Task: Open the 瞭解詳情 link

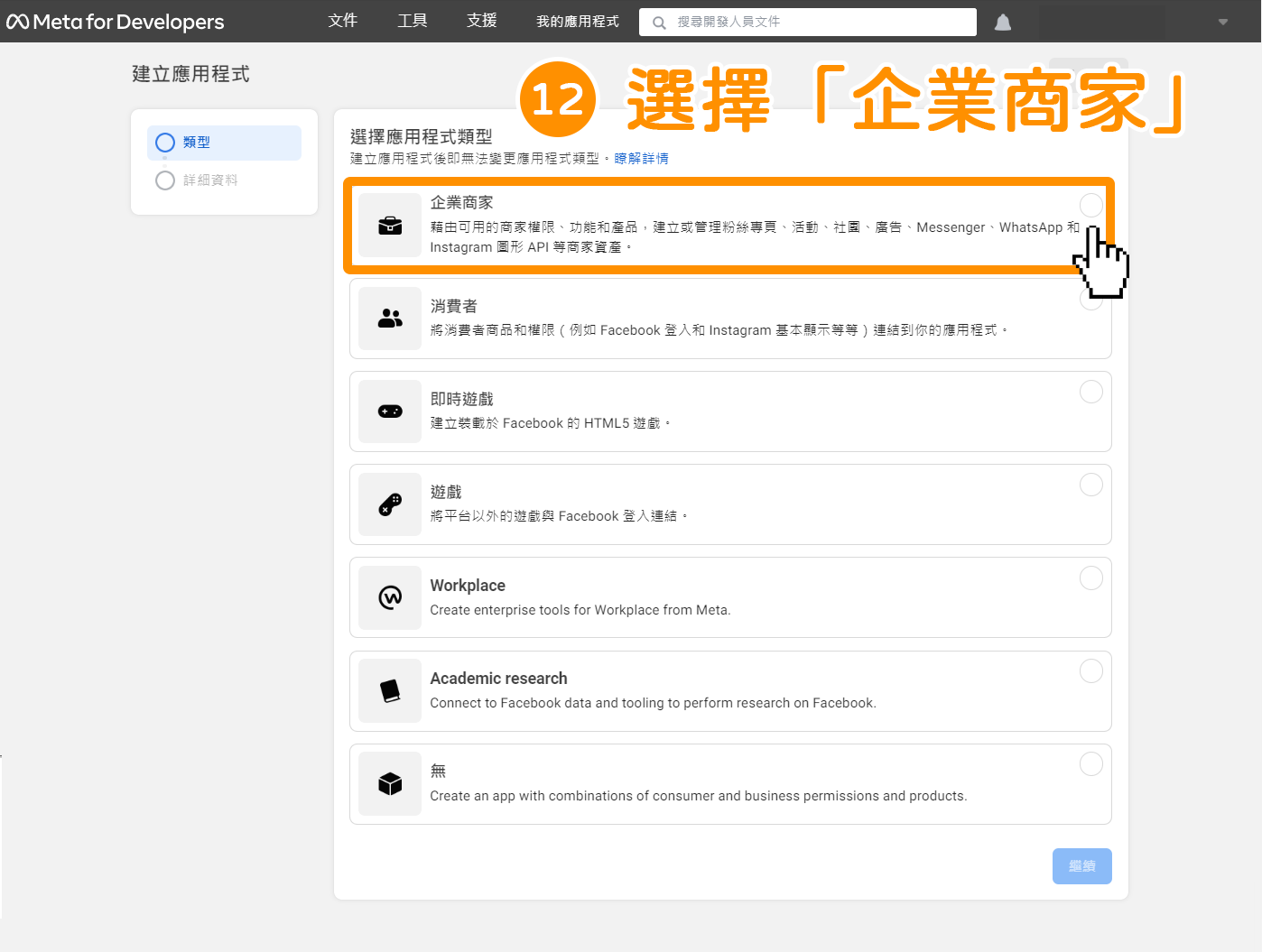Action: click(642, 159)
